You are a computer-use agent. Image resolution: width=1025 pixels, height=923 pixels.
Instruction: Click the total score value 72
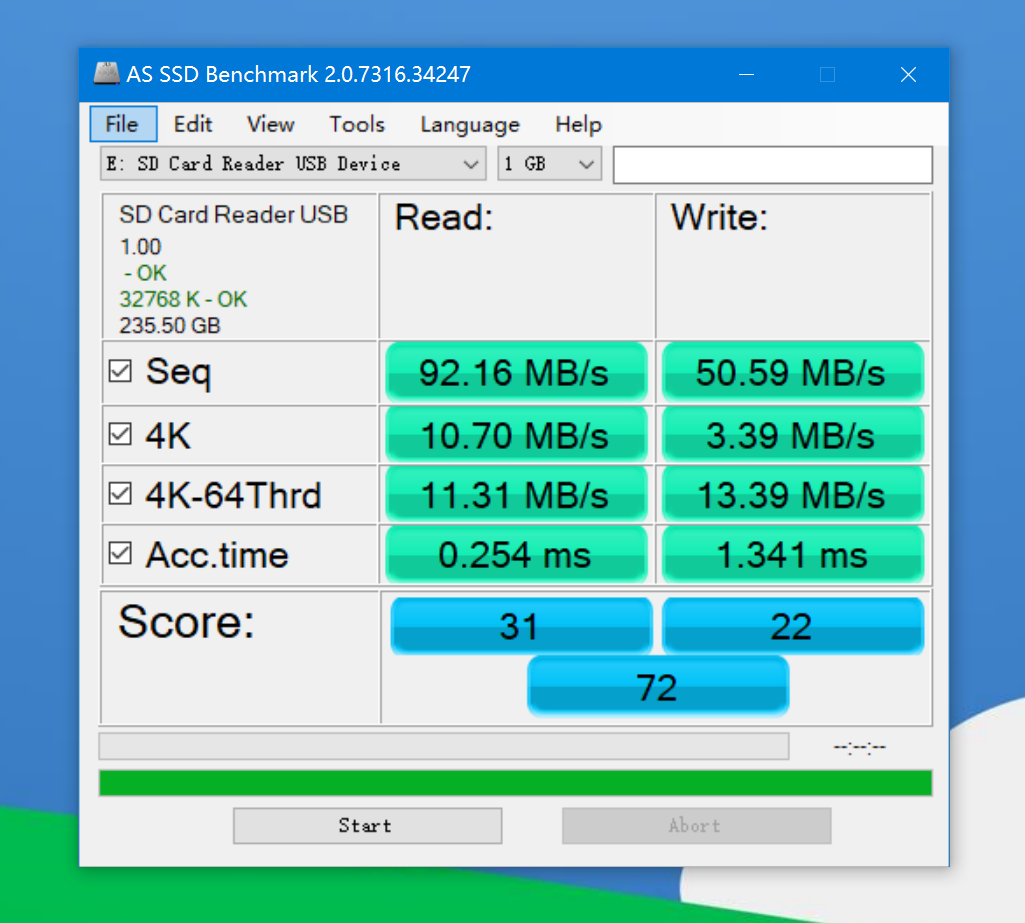[658, 686]
